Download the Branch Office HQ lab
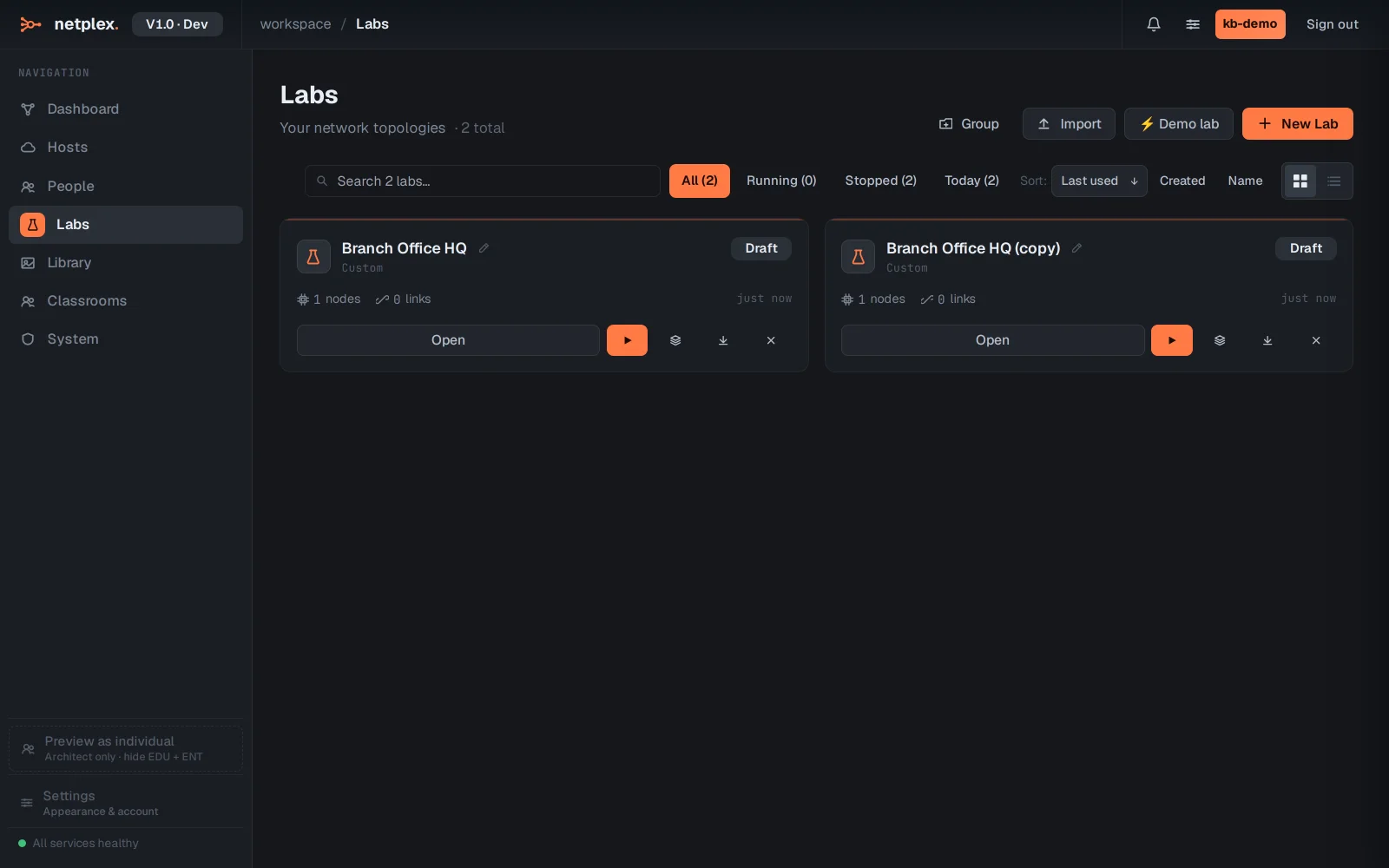The image size is (1389, 868). (x=723, y=340)
